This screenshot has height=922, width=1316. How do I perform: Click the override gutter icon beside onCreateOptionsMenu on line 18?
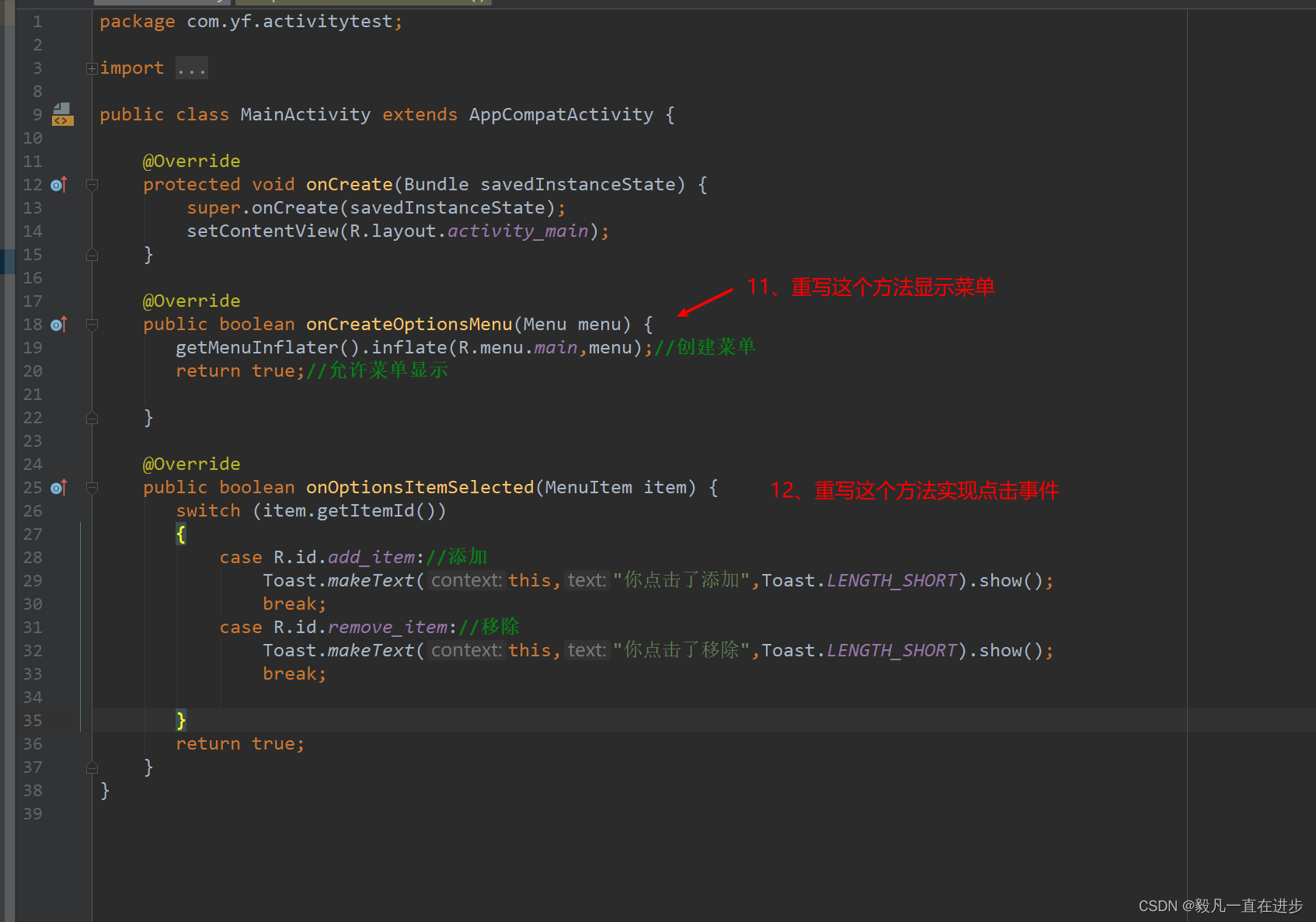(59, 325)
